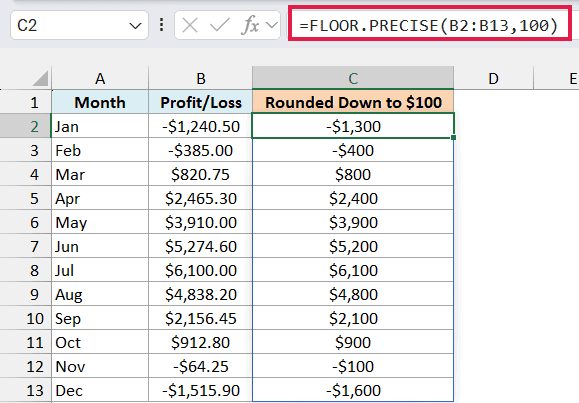Click the $912.80 cell
The height and width of the screenshot is (403, 579).
(201, 342)
